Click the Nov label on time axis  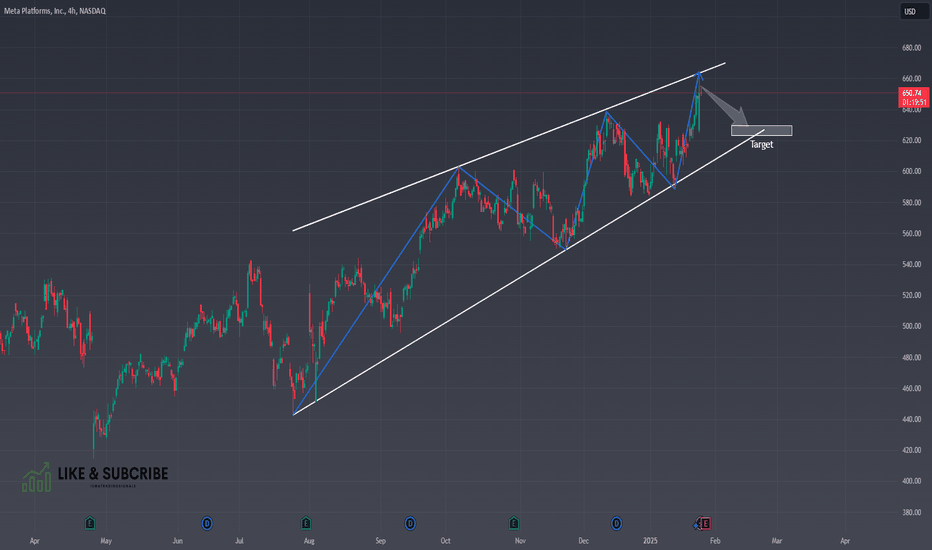coord(520,541)
